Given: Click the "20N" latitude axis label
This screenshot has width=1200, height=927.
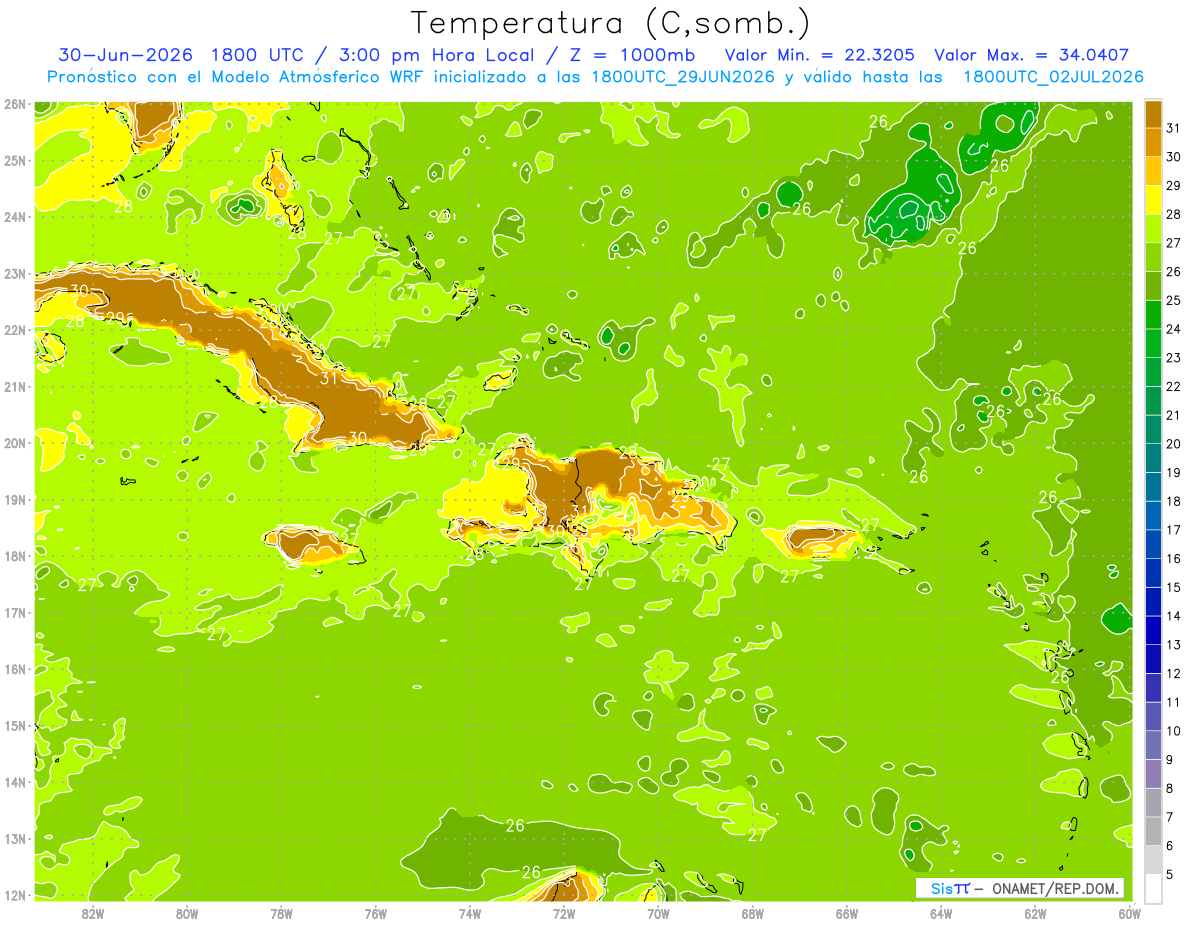Looking at the screenshot, I should (15, 443).
